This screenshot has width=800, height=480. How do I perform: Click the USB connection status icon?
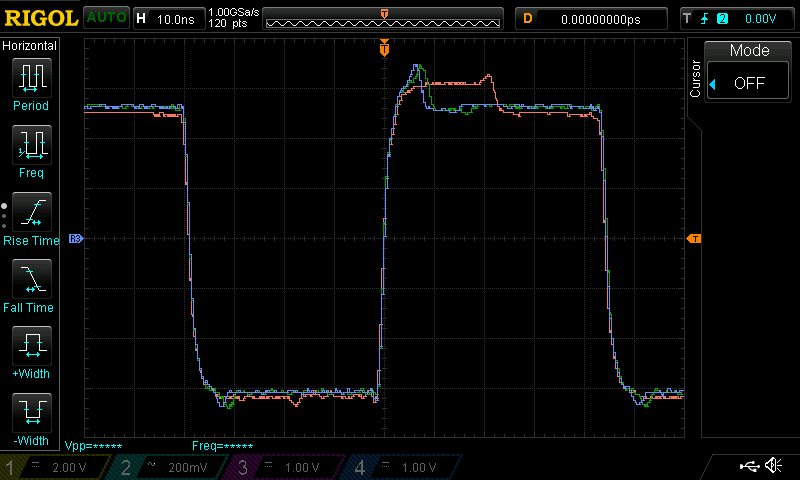point(748,466)
